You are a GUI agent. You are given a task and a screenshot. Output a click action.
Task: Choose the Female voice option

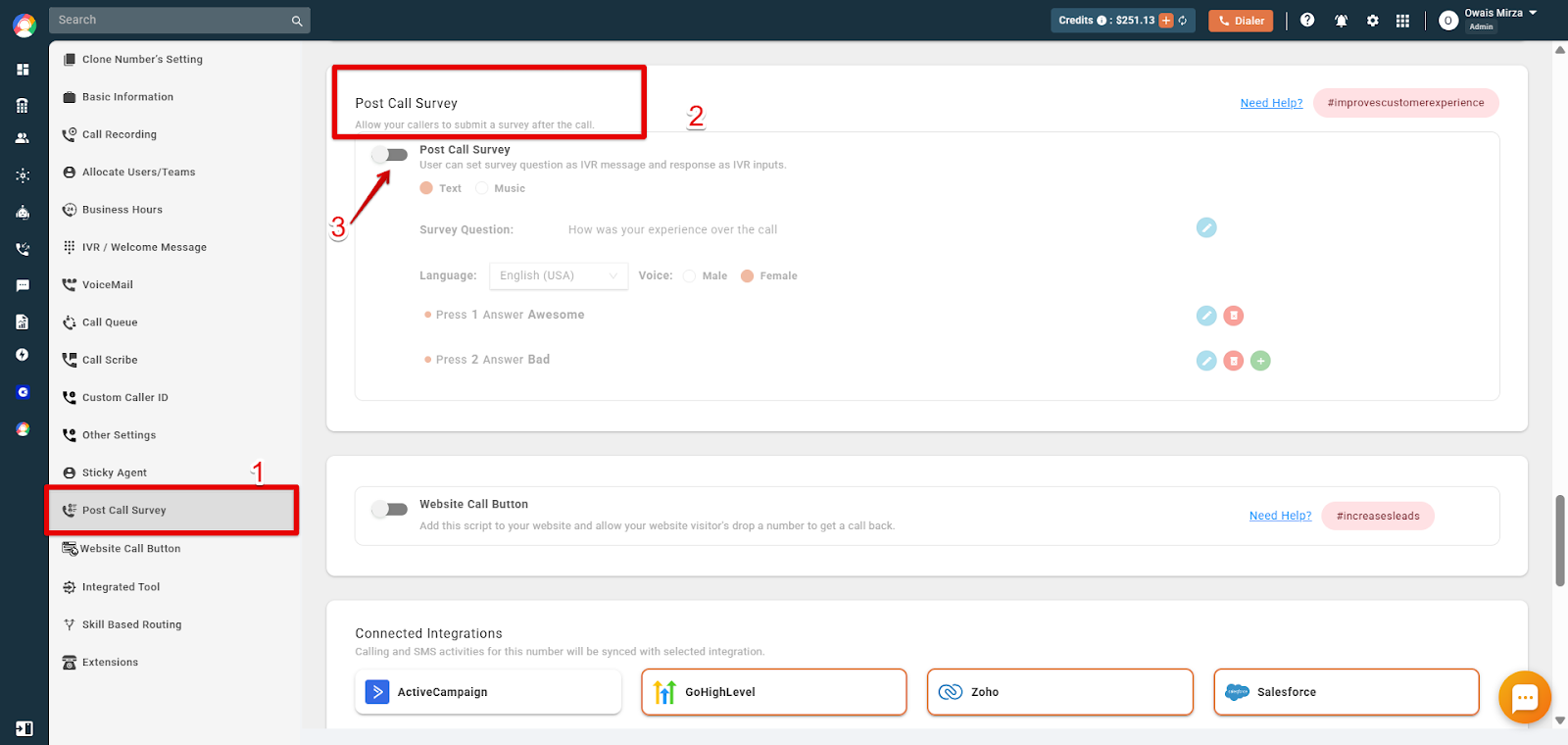[x=748, y=275]
